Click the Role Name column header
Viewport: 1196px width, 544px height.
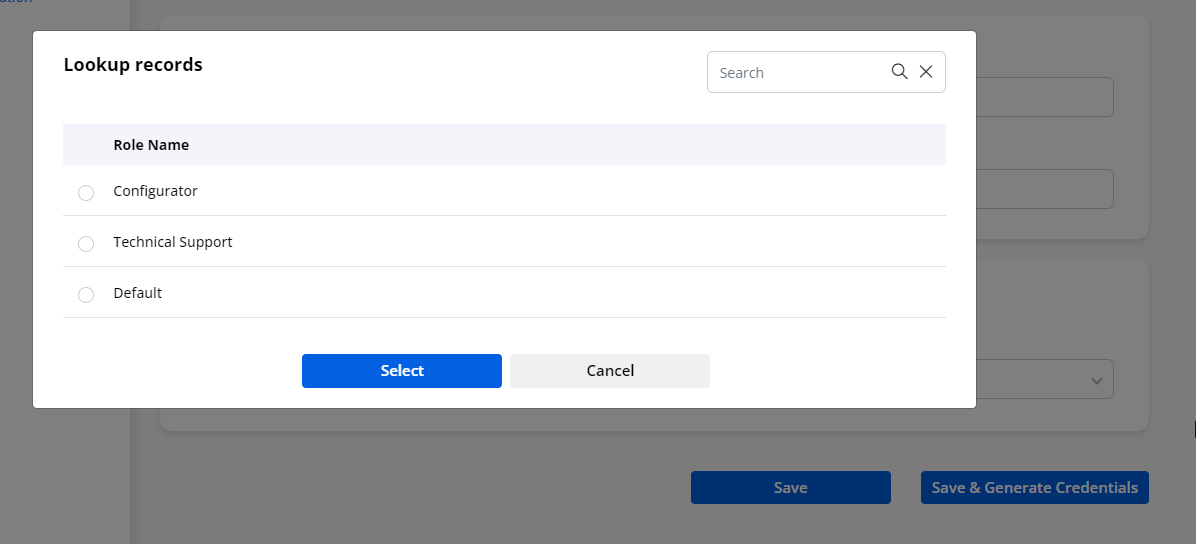click(x=151, y=145)
